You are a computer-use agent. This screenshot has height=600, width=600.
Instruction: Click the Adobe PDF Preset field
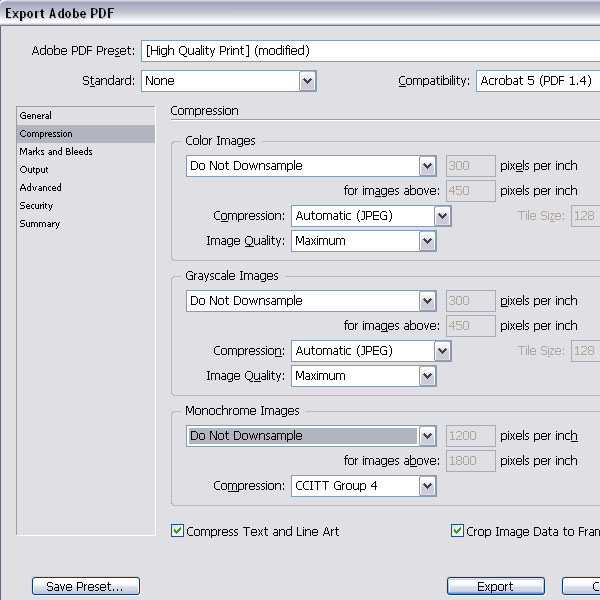coord(370,51)
